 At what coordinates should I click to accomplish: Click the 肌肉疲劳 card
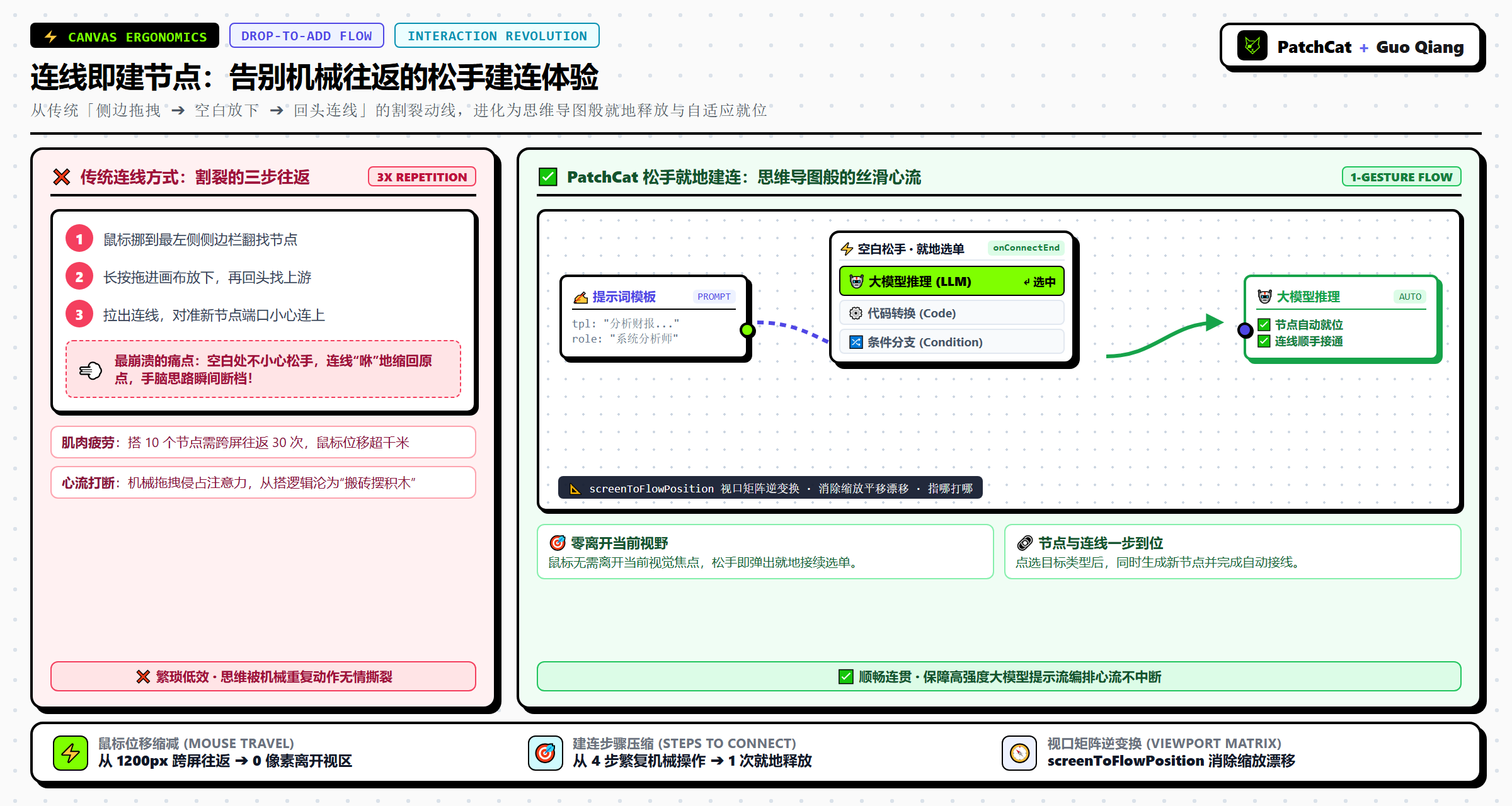[x=263, y=443]
